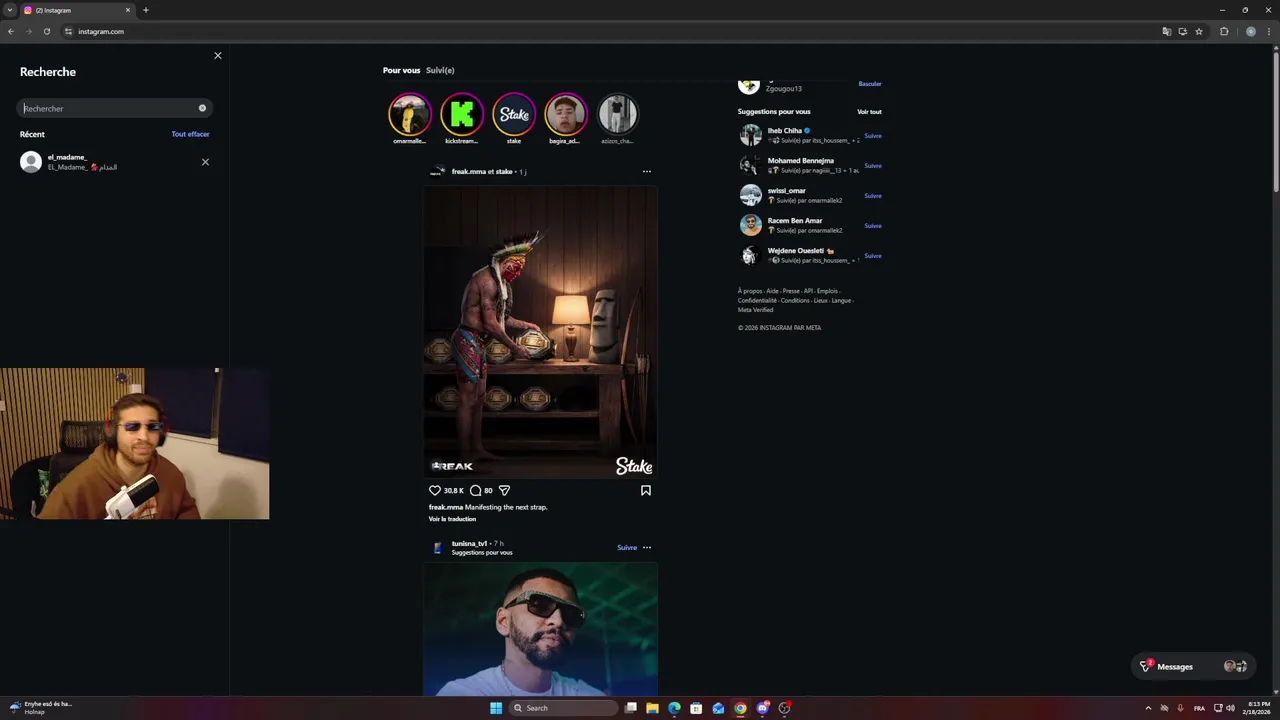The image size is (1280, 720).
Task: Follow Mohamed Bennejma via Suivre
Action: point(873,166)
